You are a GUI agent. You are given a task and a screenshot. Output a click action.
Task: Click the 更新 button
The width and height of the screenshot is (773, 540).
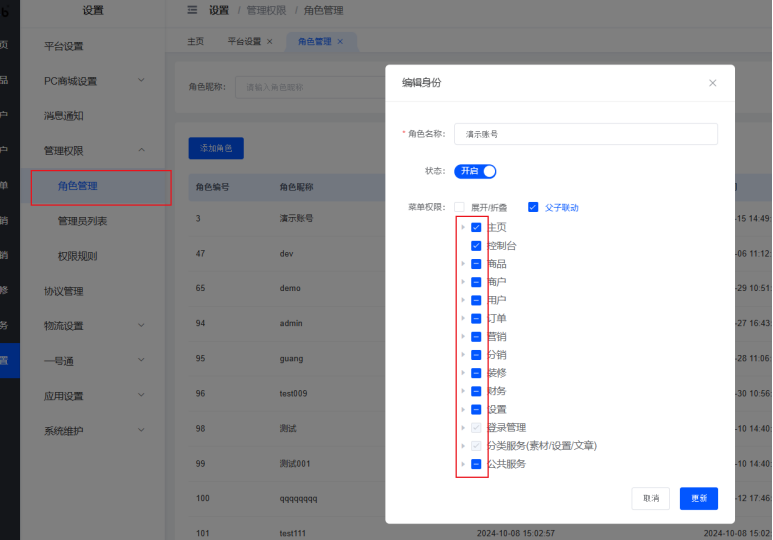[699, 498]
